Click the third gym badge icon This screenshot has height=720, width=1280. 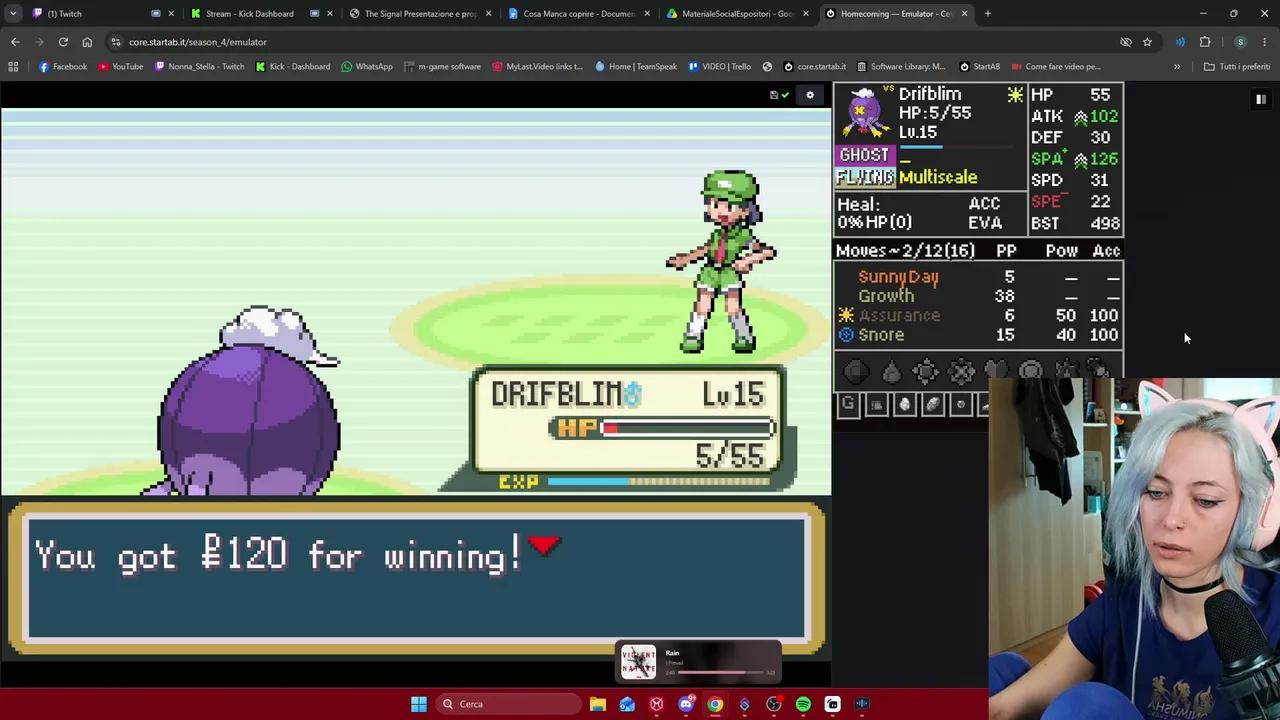(x=926, y=372)
